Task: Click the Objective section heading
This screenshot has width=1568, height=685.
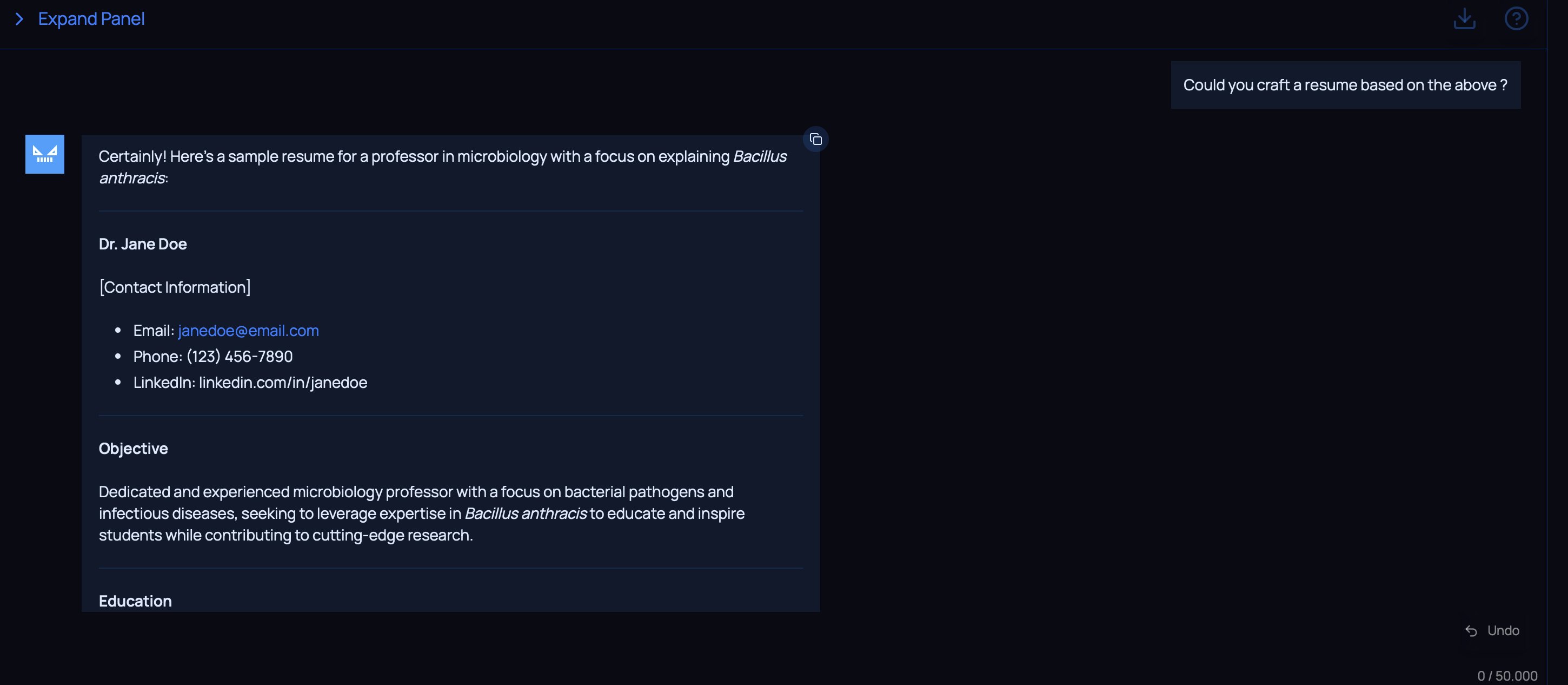Action: tap(134, 449)
